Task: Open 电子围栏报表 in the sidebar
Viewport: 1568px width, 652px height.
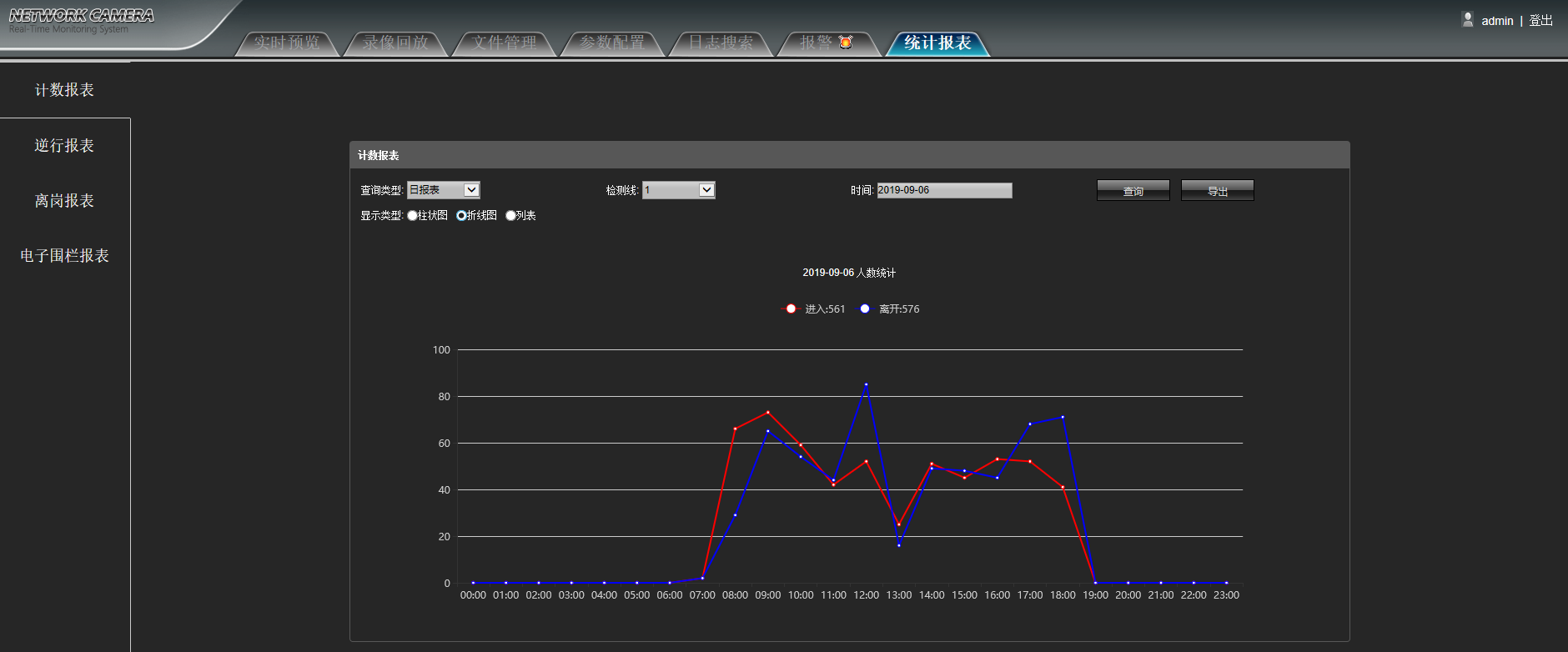Action: [64, 256]
